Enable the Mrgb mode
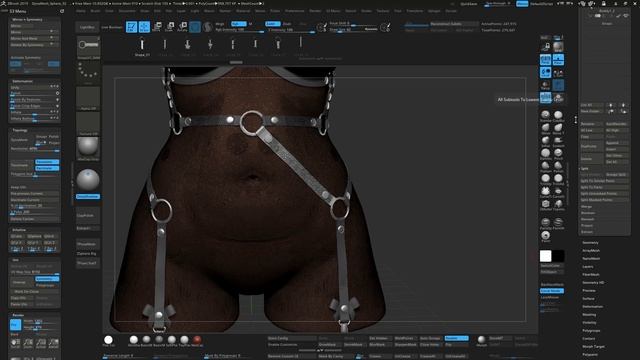Image resolution: width=640 pixels, height=360 pixels. tap(220, 24)
